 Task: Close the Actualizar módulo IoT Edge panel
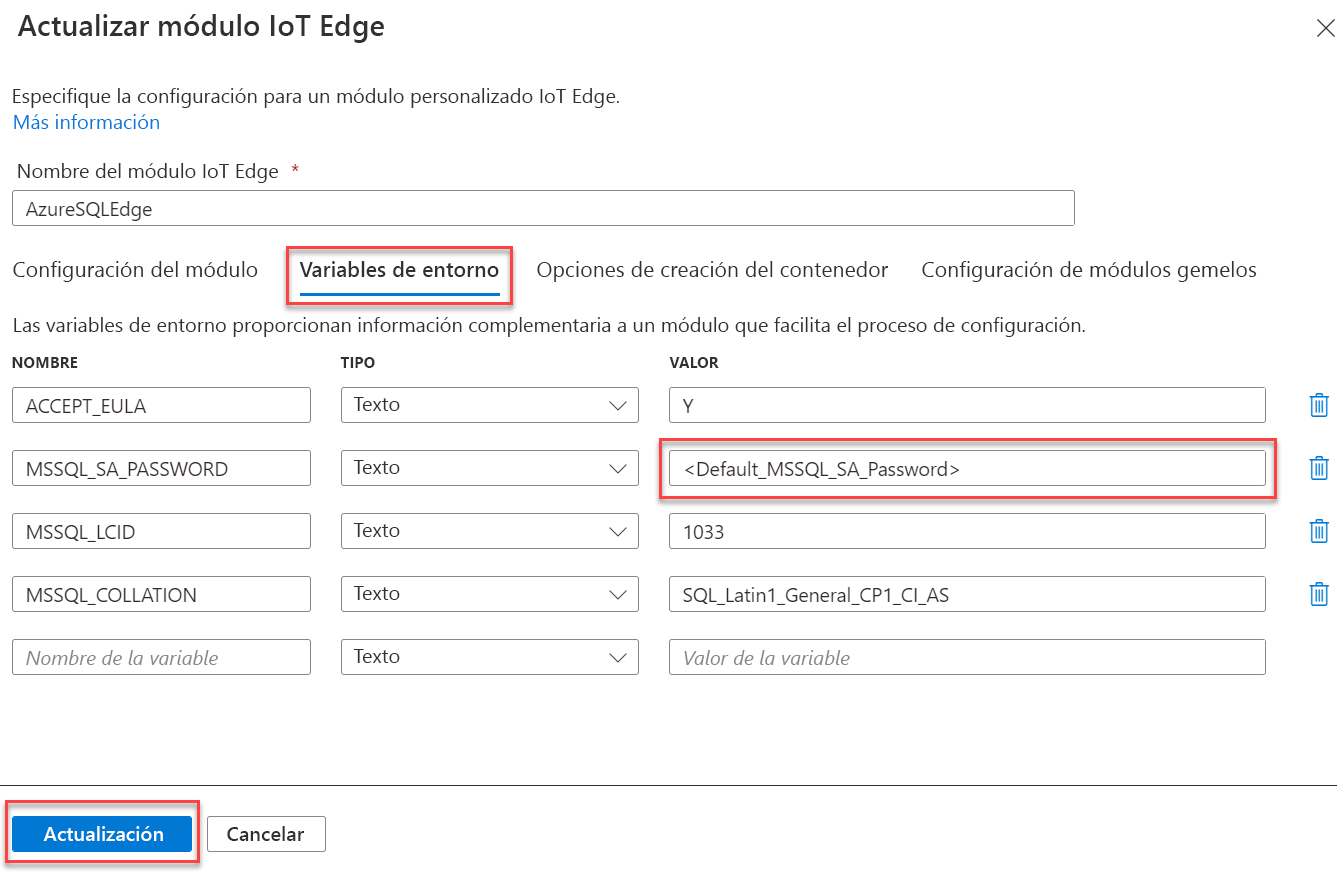pos(1324,28)
